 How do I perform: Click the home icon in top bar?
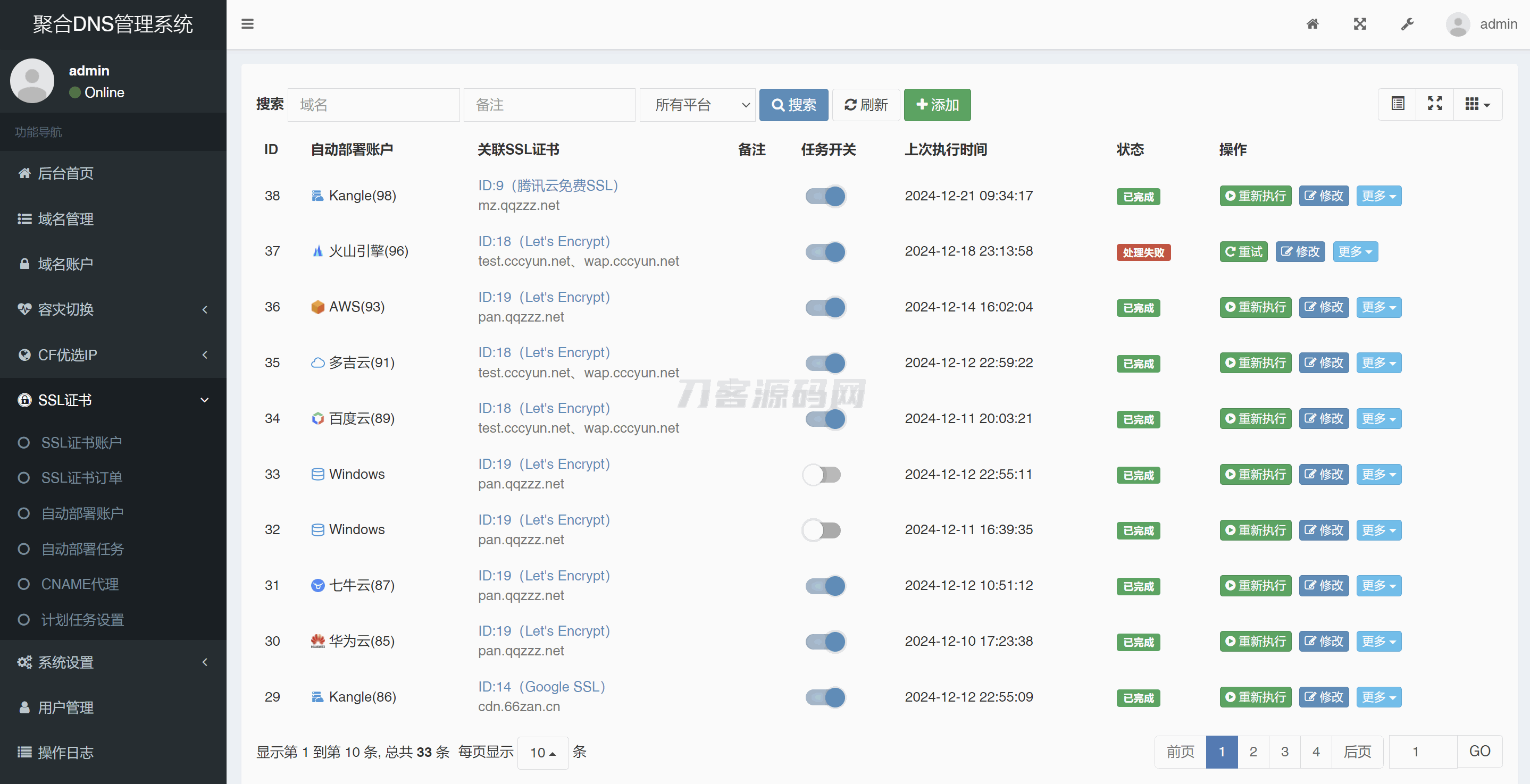click(x=1312, y=24)
